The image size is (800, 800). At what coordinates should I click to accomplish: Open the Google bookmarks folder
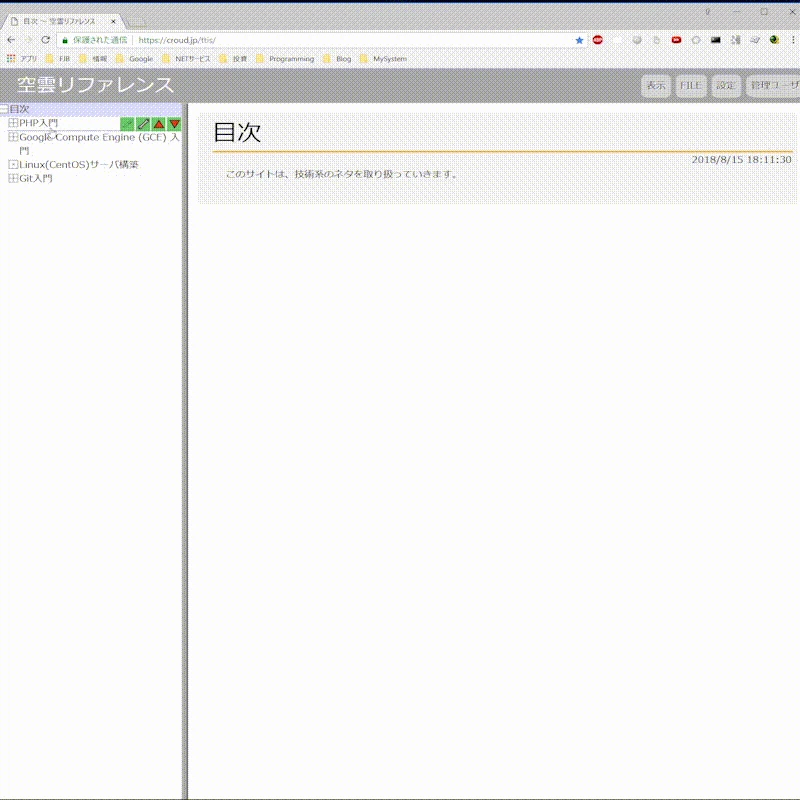pyautogui.click(x=134, y=59)
